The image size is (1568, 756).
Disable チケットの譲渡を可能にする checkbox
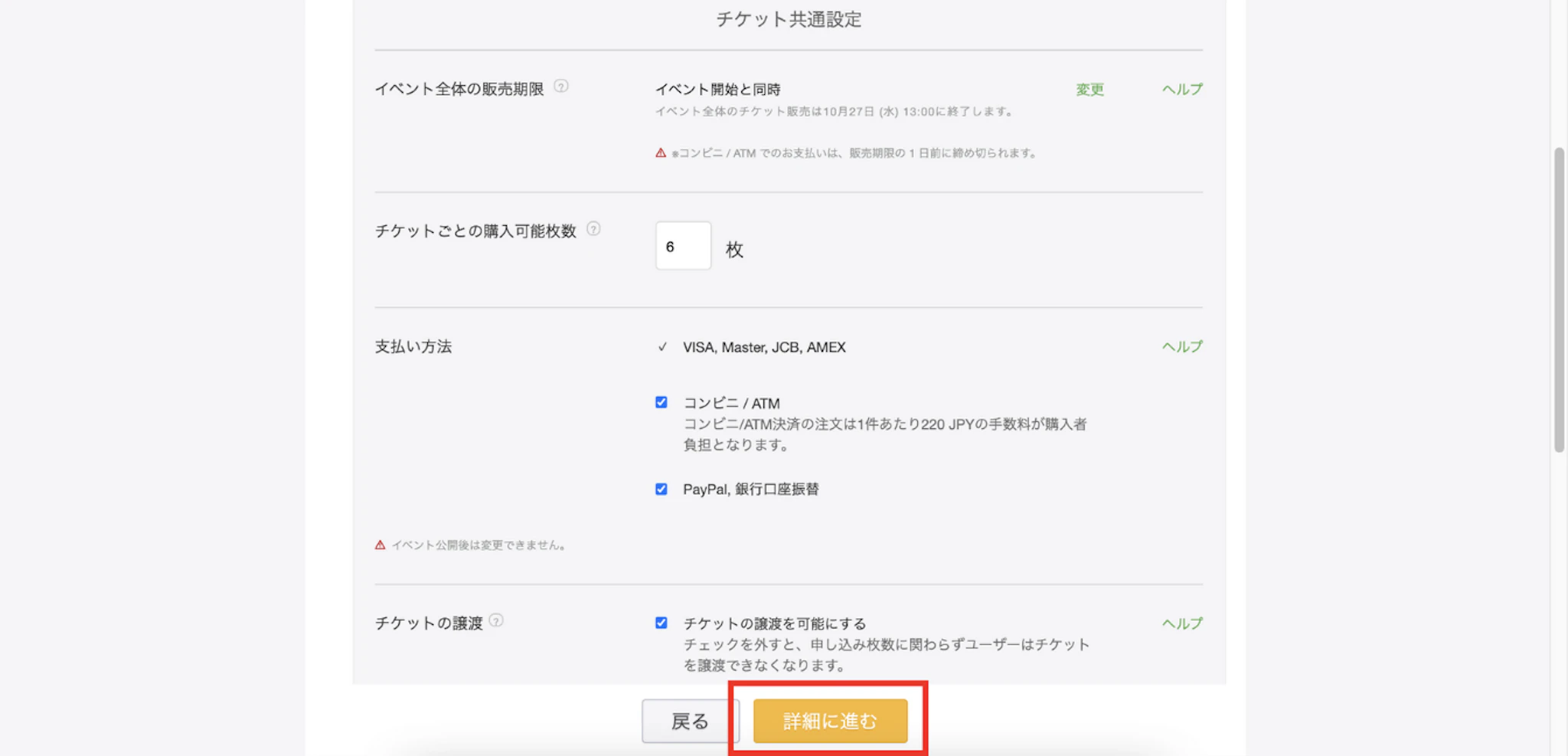pyautogui.click(x=661, y=623)
